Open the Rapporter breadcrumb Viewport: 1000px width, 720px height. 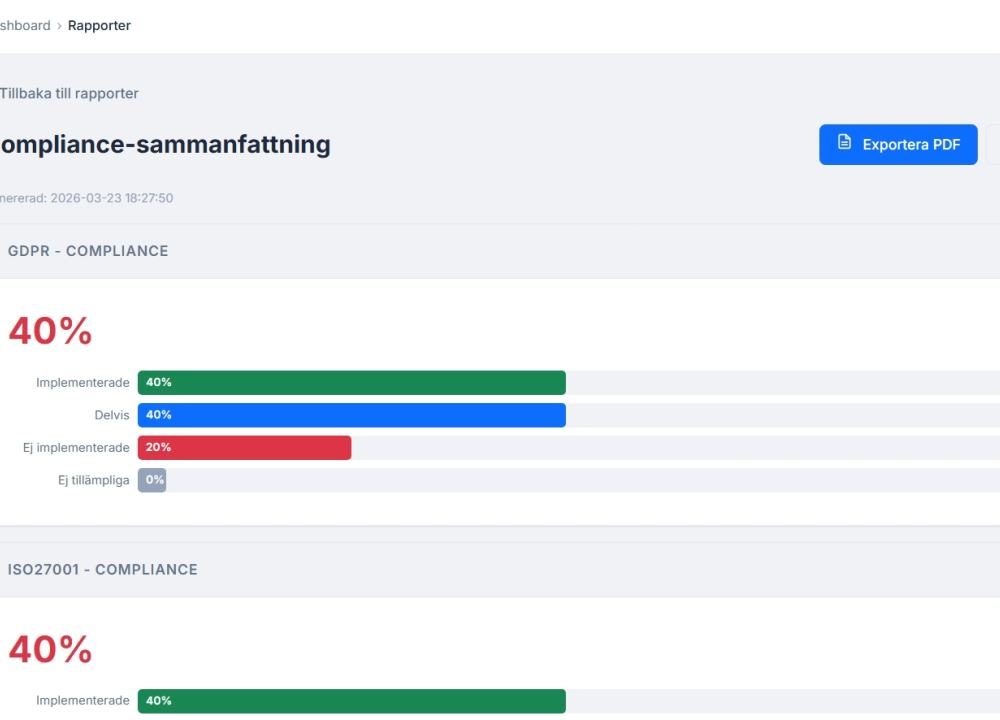99,26
